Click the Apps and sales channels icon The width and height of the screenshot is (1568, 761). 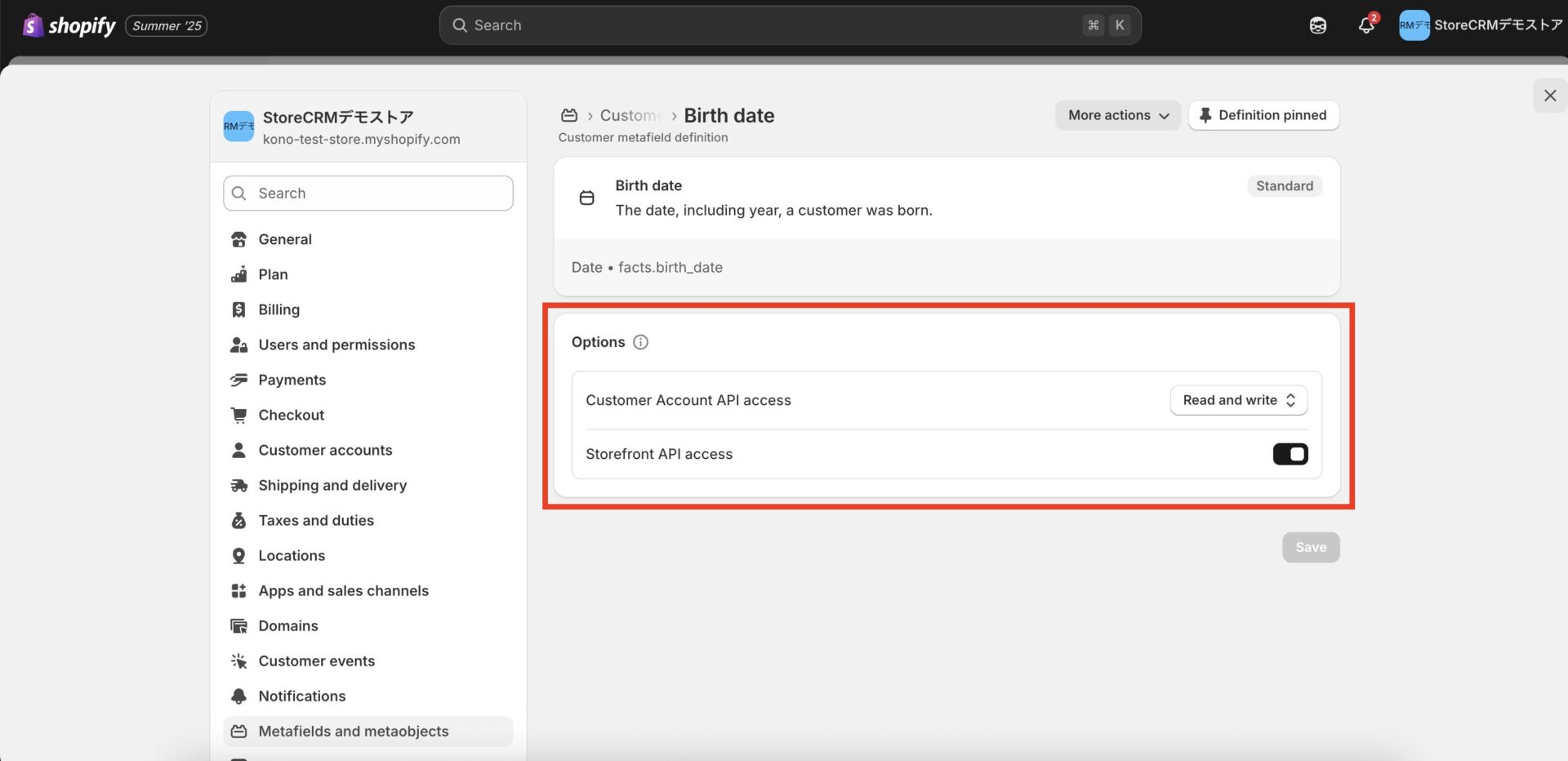pos(238,590)
